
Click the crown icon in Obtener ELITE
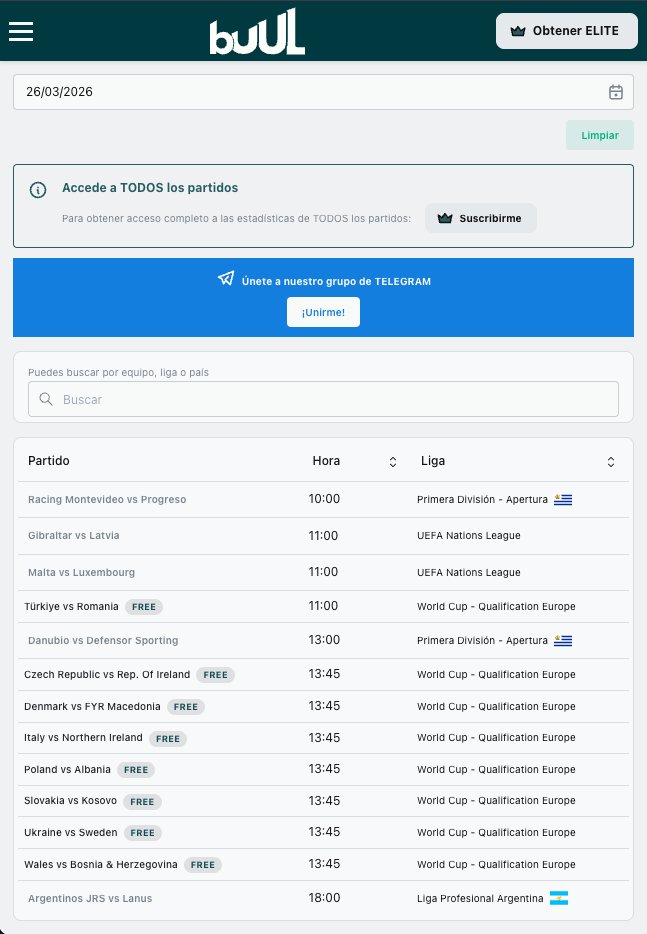(x=518, y=31)
